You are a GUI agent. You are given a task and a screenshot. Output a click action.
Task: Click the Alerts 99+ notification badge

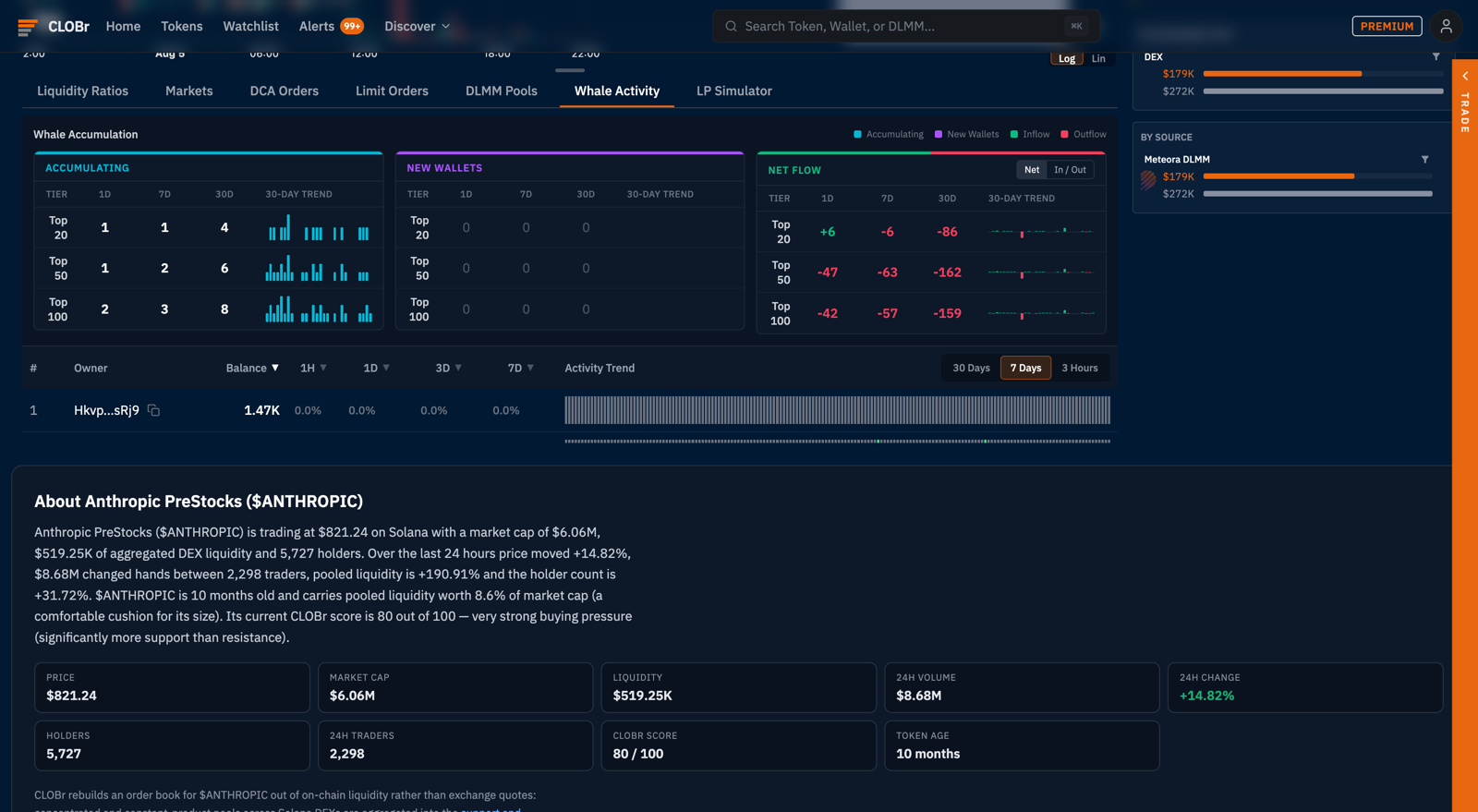coord(352,26)
